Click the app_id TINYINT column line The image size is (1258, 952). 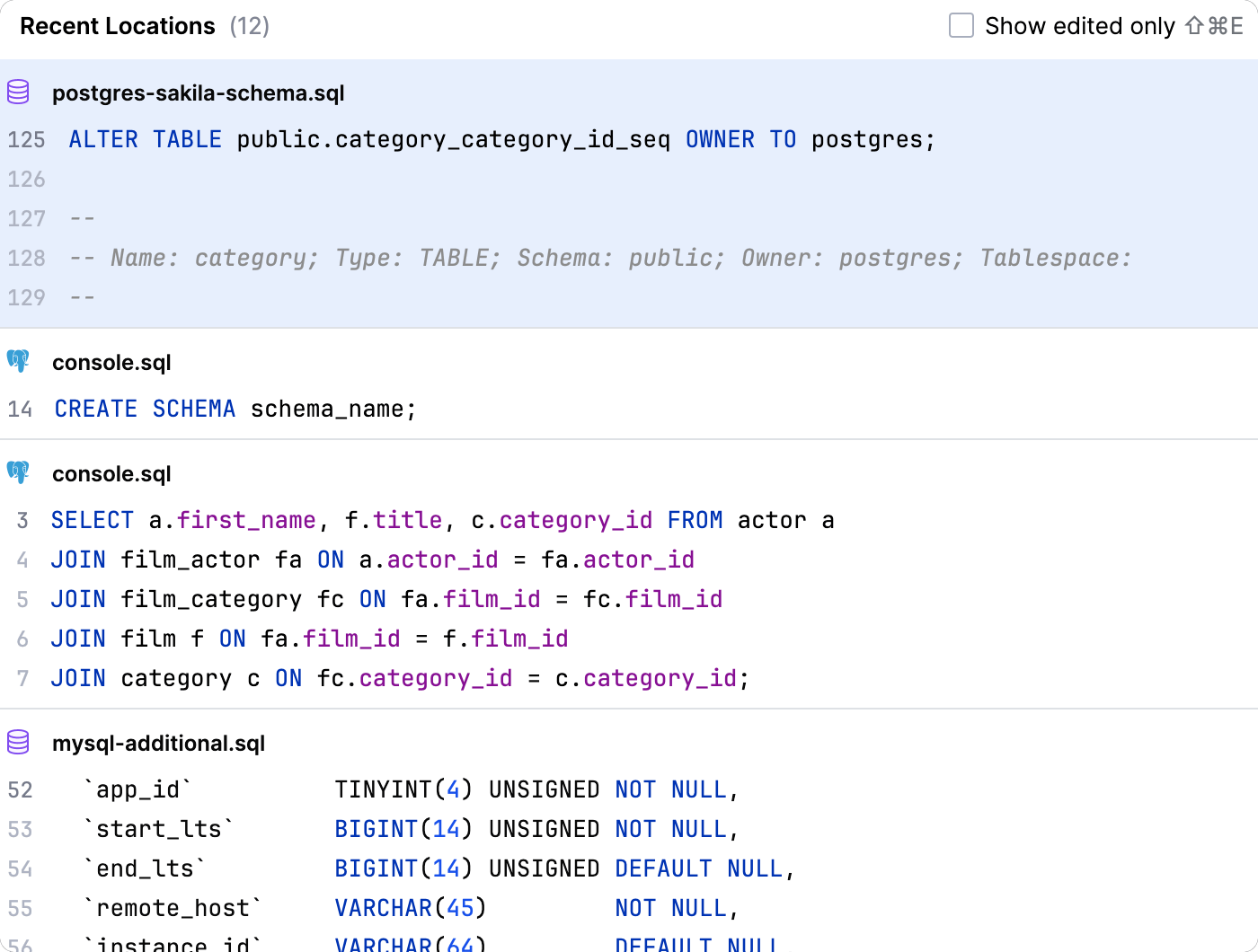(410, 790)
